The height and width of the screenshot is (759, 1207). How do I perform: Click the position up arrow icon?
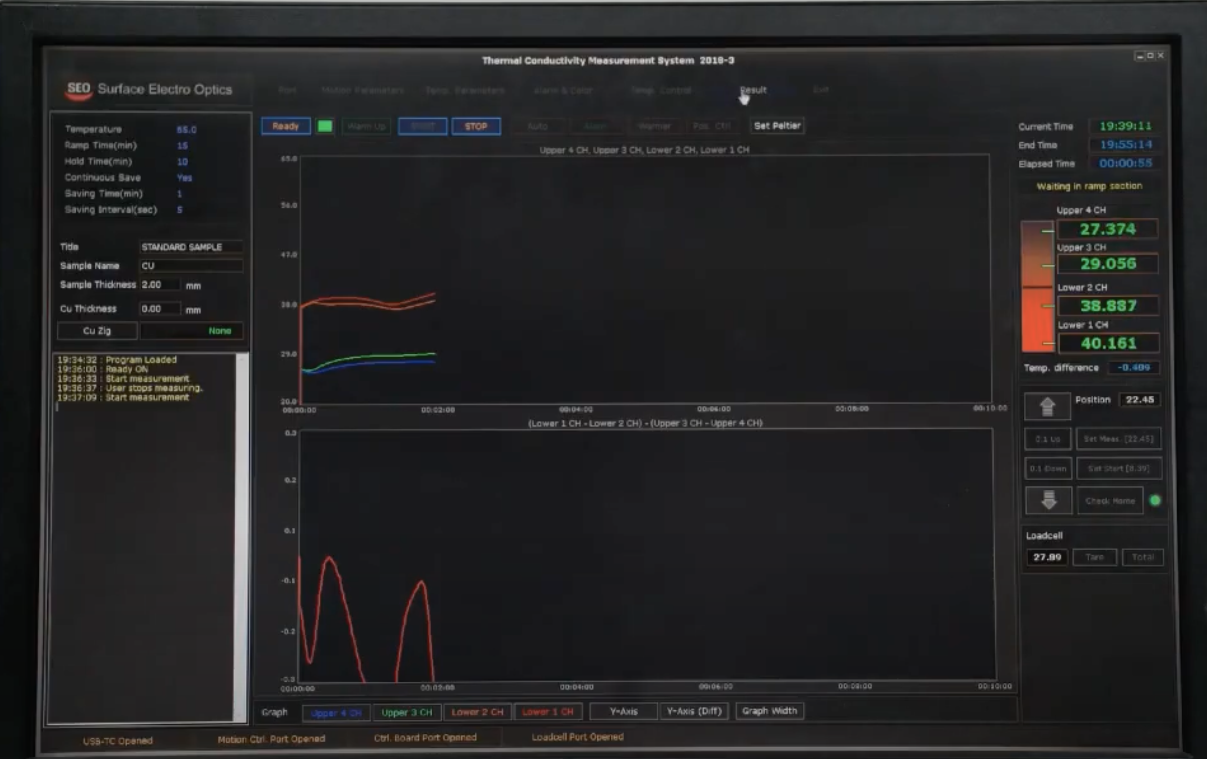[1048, 406]
